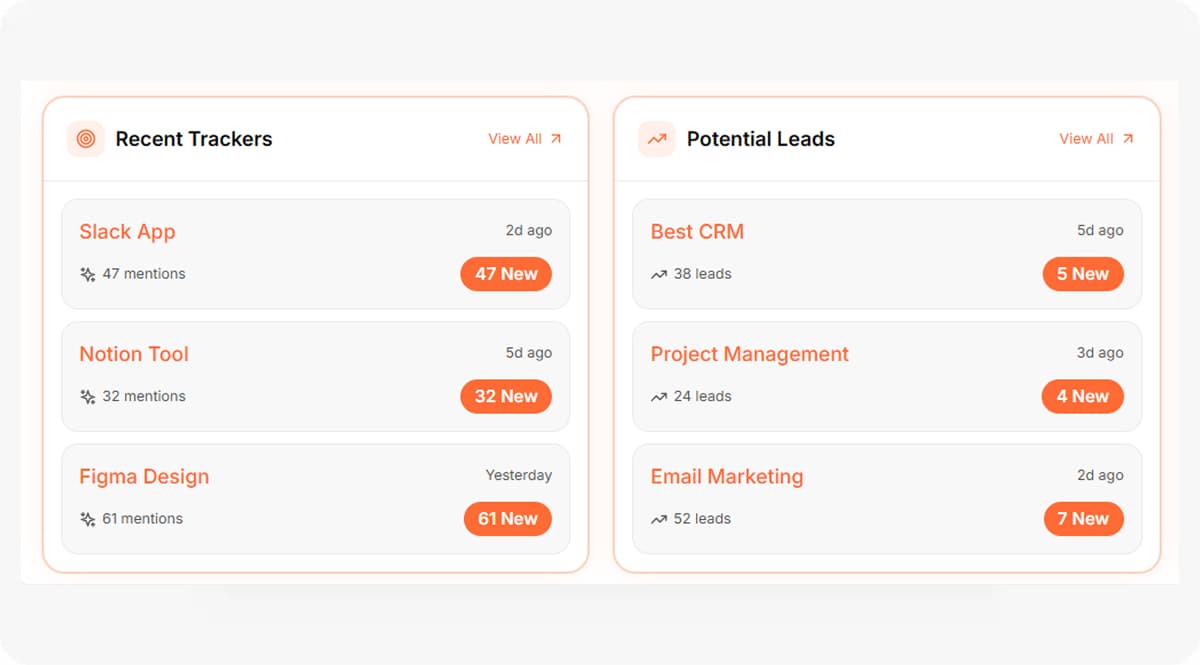Select the leads arrow icon under Project Management
The height and width of the screenshot is (665, 1200).
coord(658,396)
